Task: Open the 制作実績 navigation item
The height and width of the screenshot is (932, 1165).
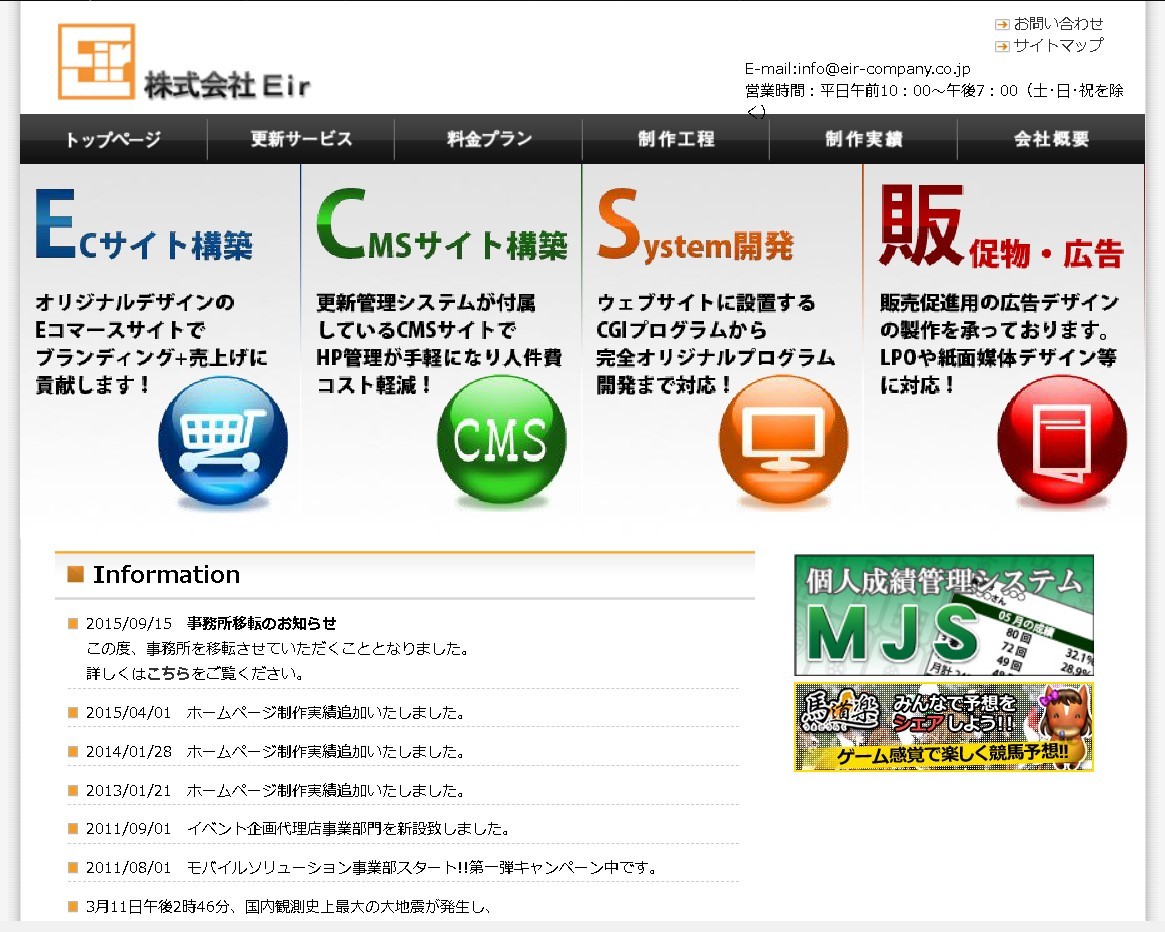Action: click(863, 139)
